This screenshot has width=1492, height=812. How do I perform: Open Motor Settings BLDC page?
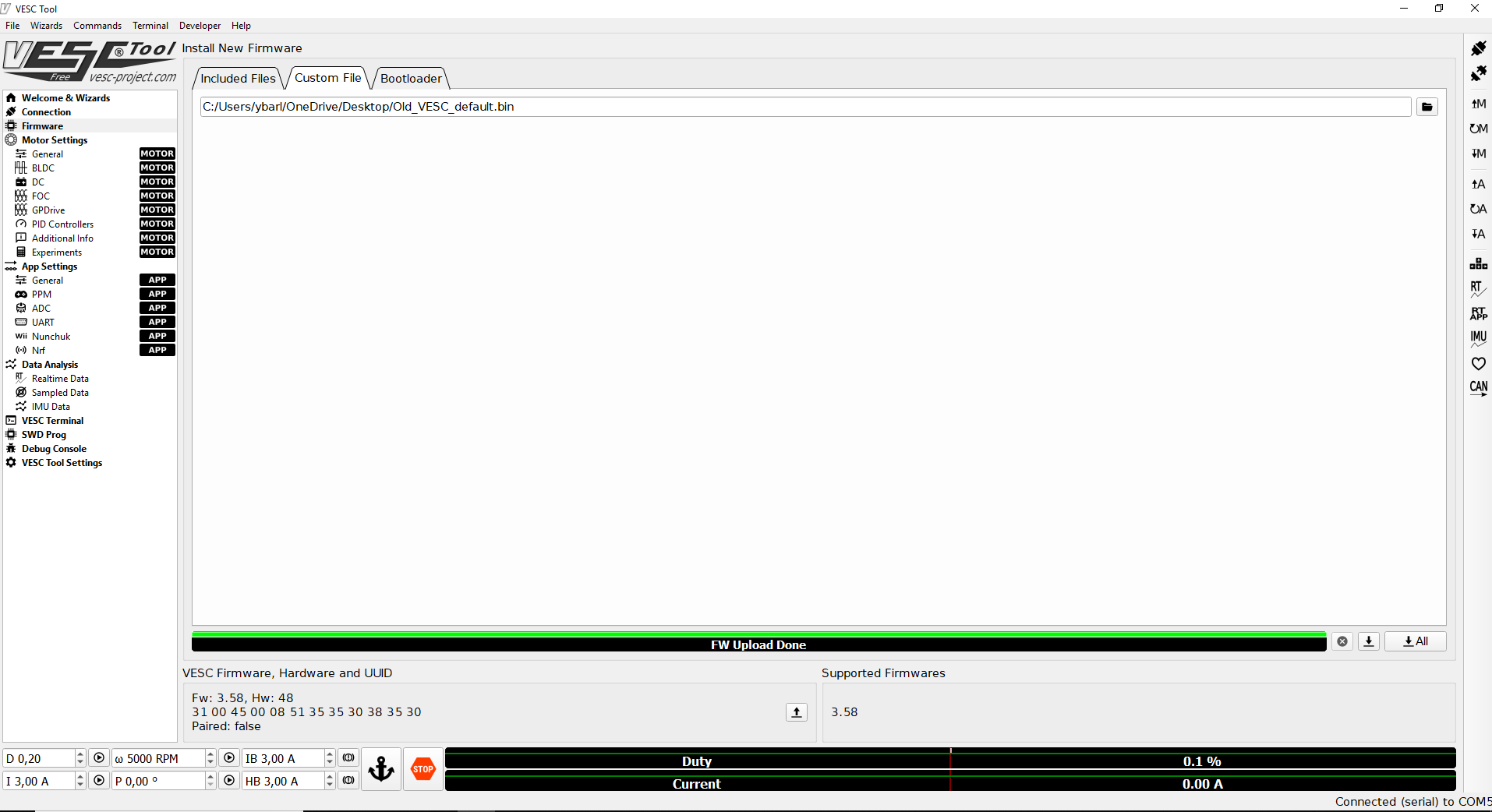pos(90,168)
